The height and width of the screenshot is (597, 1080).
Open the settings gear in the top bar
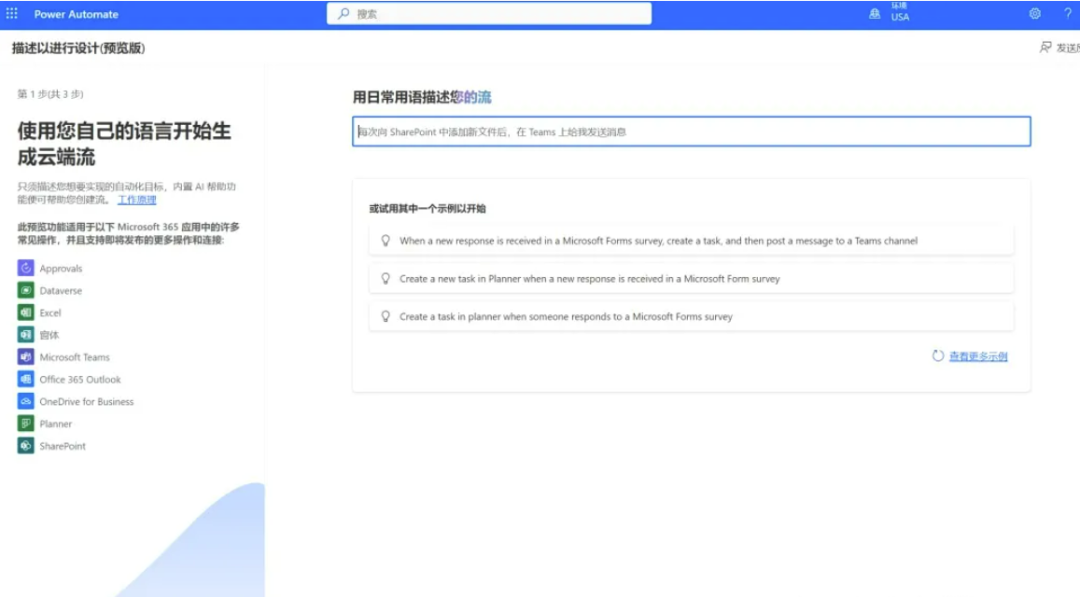click(1037, 13)
